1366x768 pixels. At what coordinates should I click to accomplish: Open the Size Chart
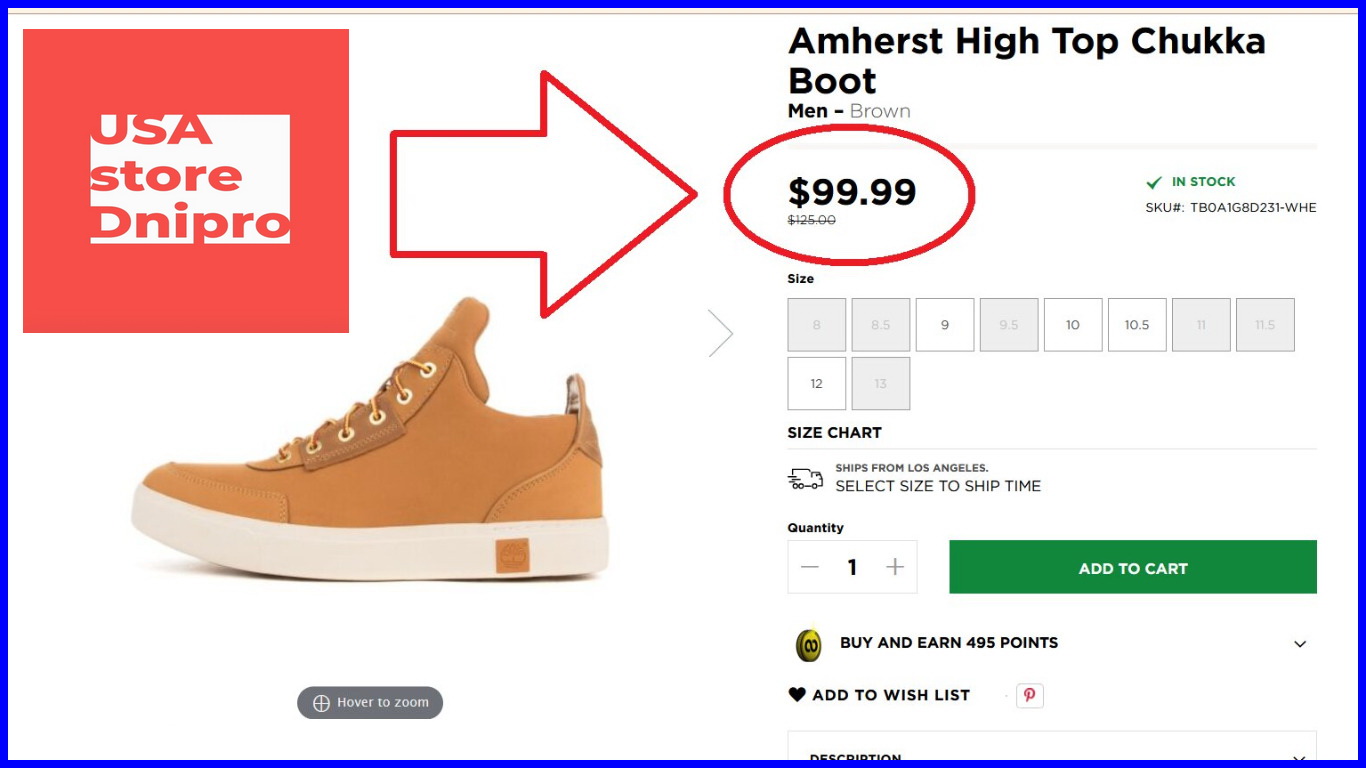(x=834, y=433)
